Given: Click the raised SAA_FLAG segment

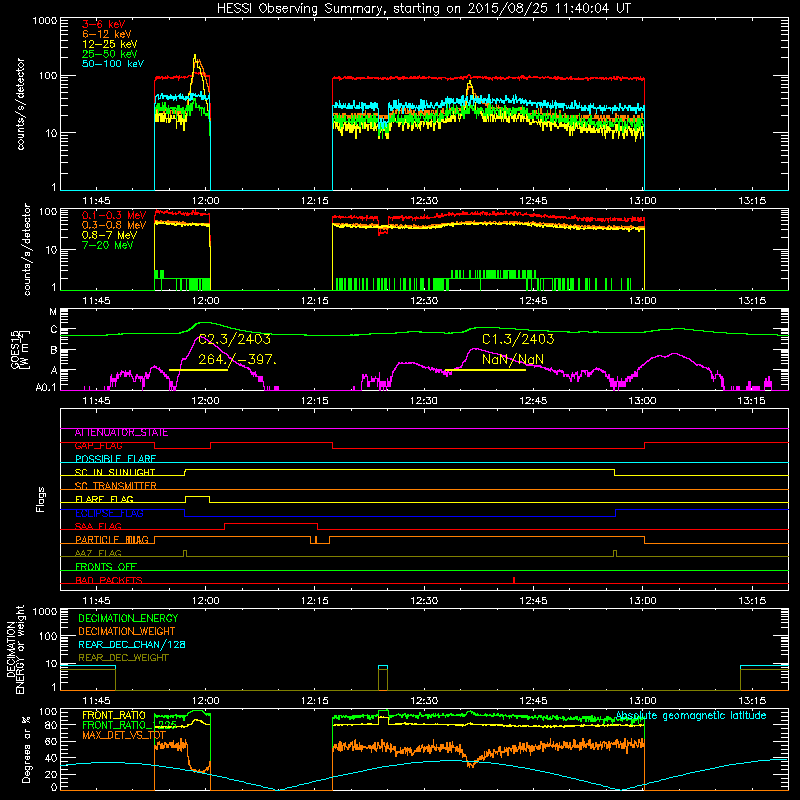Looking at the screenshot, I should [271, 524].
